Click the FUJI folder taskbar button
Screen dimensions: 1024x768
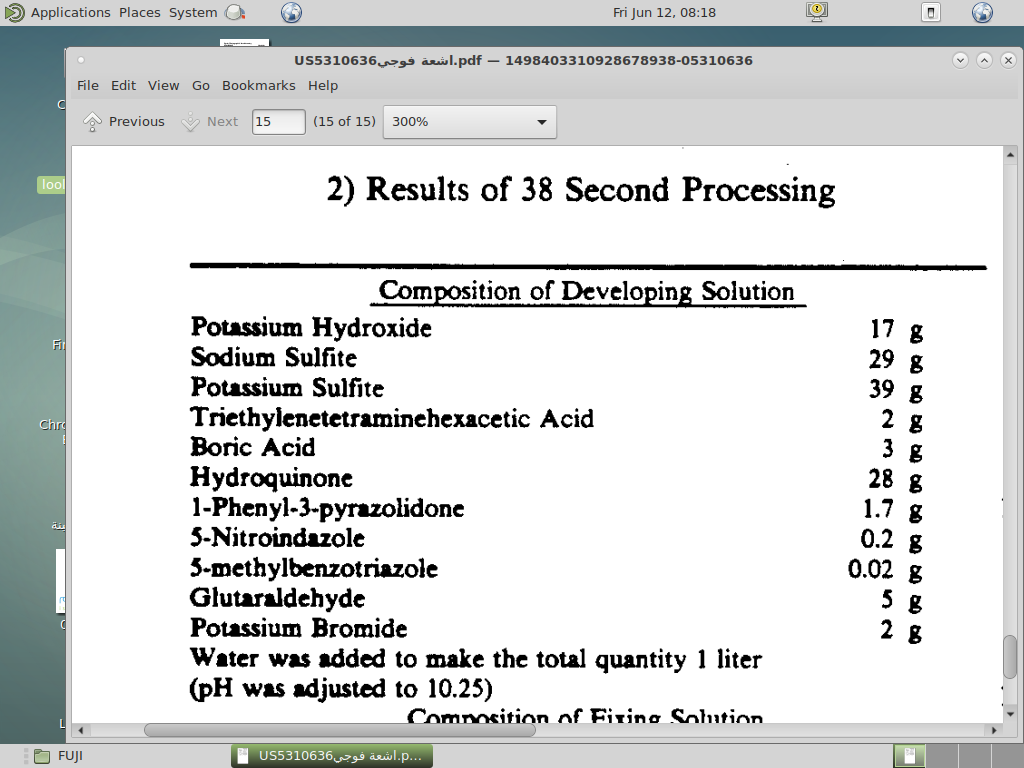click(x=59, y=756)
